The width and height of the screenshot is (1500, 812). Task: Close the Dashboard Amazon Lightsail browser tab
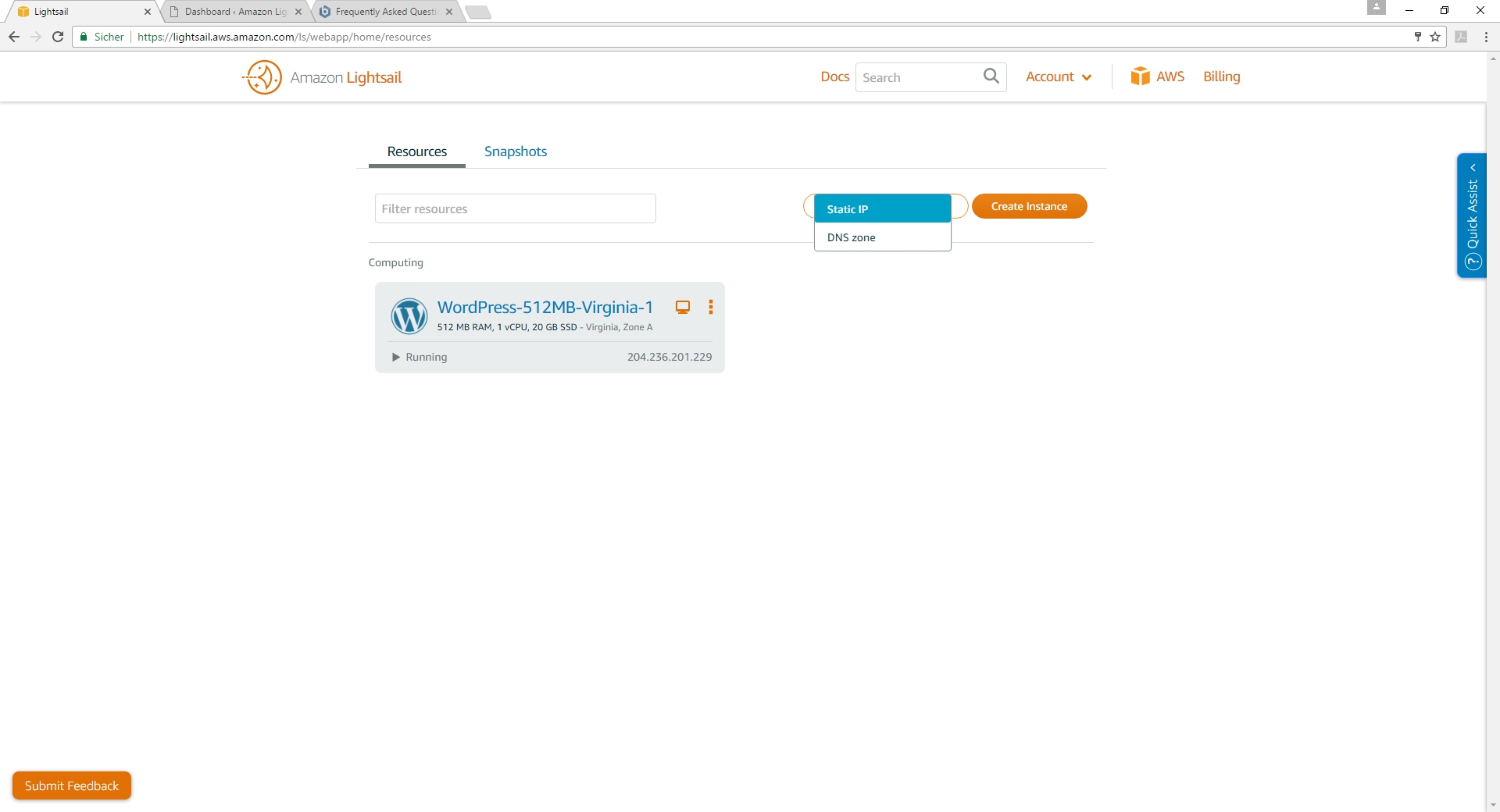298,12
